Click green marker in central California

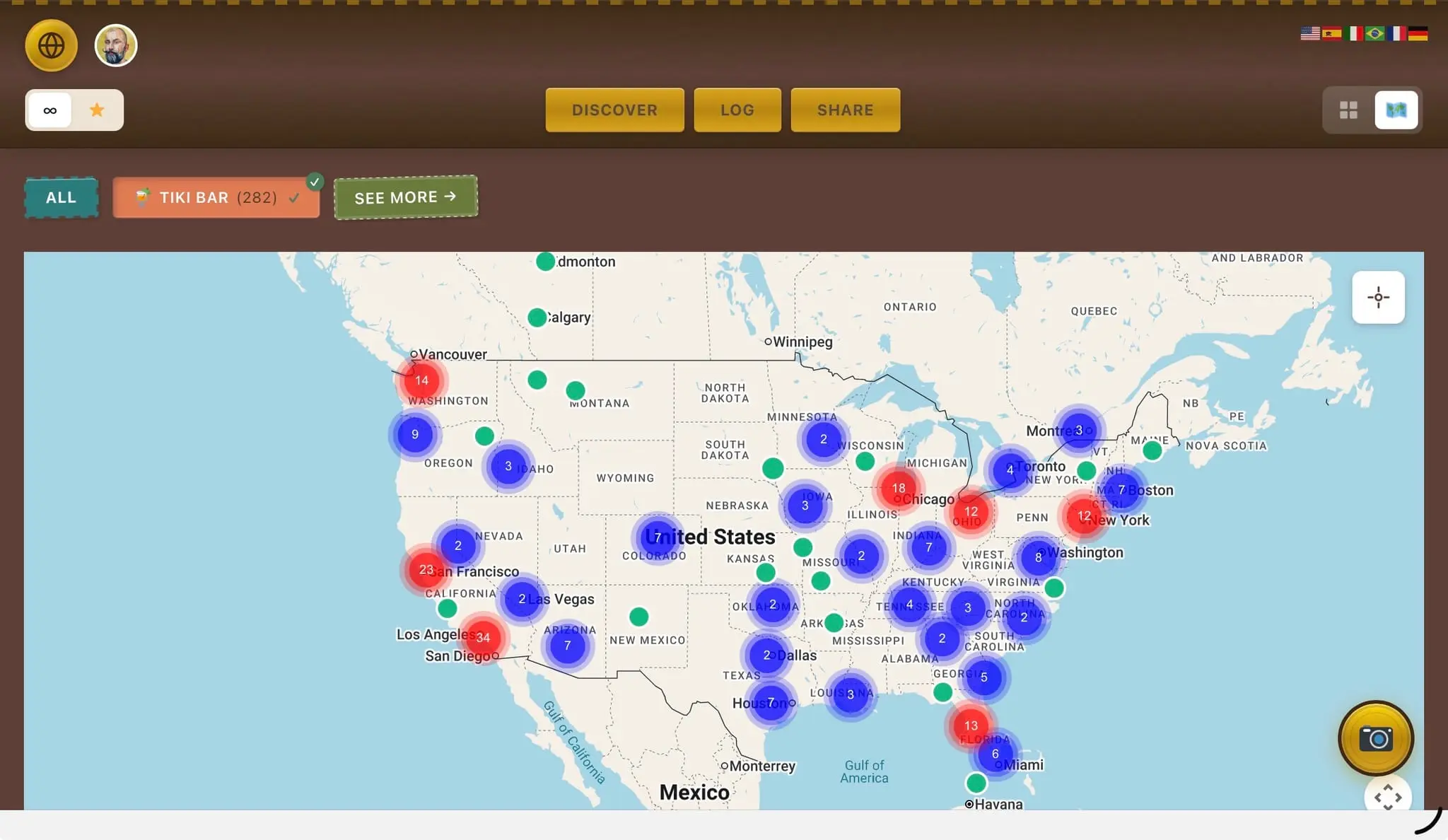tap(447, 608)
